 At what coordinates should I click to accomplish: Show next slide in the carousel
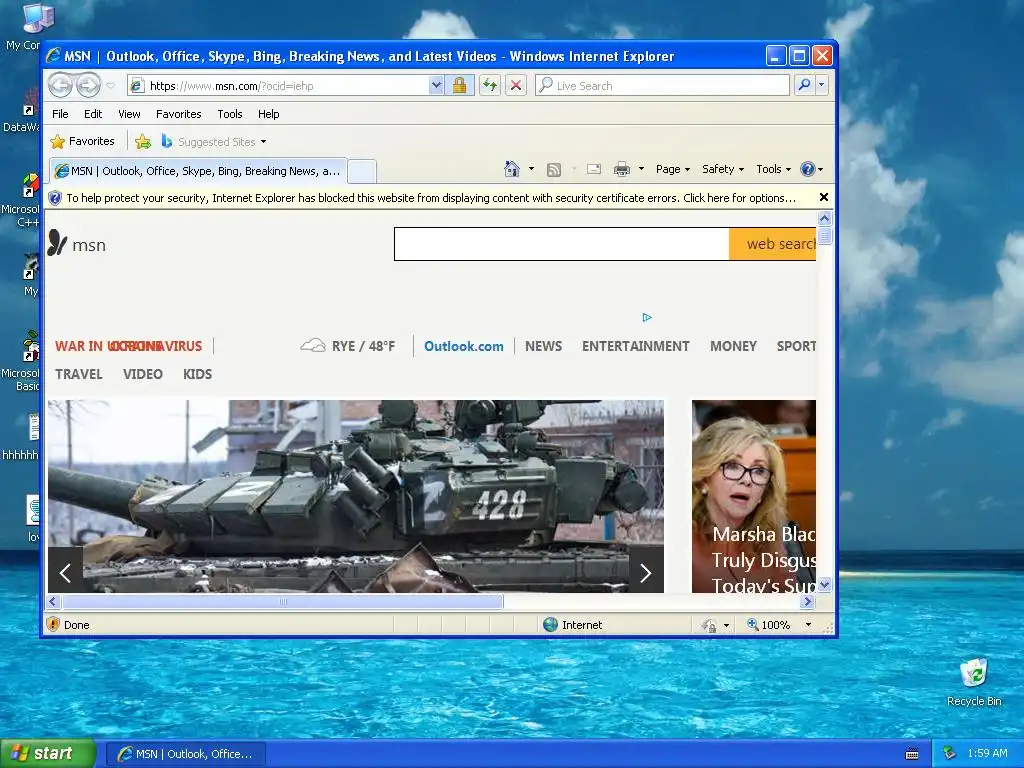646,573
